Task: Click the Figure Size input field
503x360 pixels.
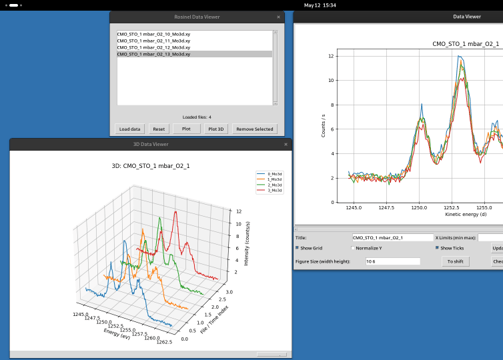Action: point(392,262)
